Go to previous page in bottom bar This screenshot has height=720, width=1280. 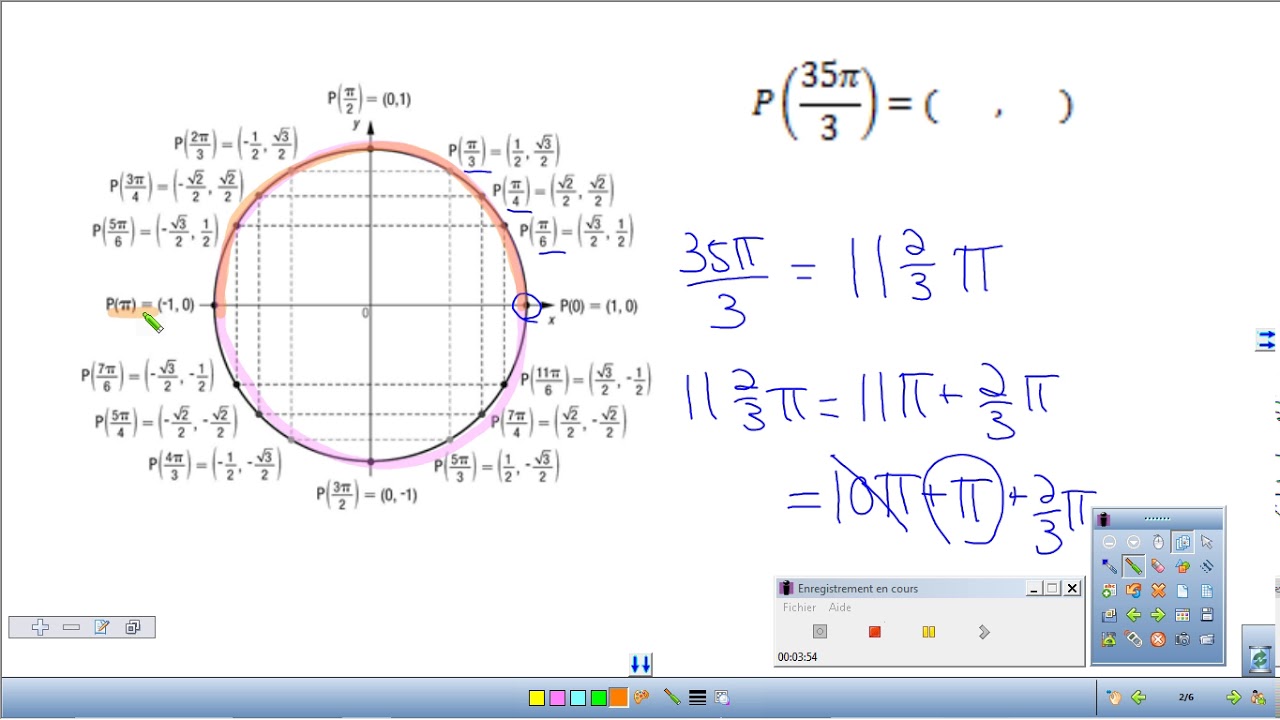pyautogui.click(x=1138, y=698)
